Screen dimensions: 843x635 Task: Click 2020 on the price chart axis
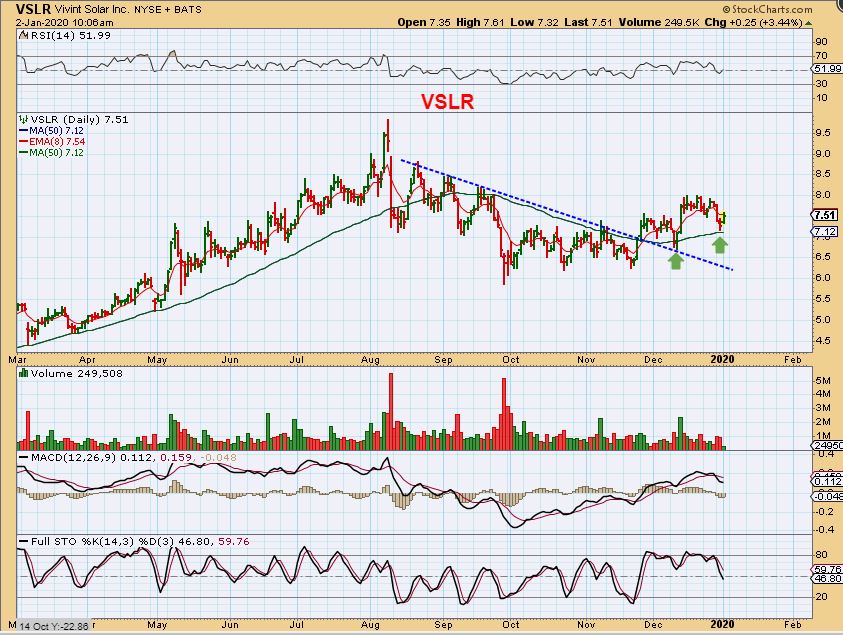point(722,360)
